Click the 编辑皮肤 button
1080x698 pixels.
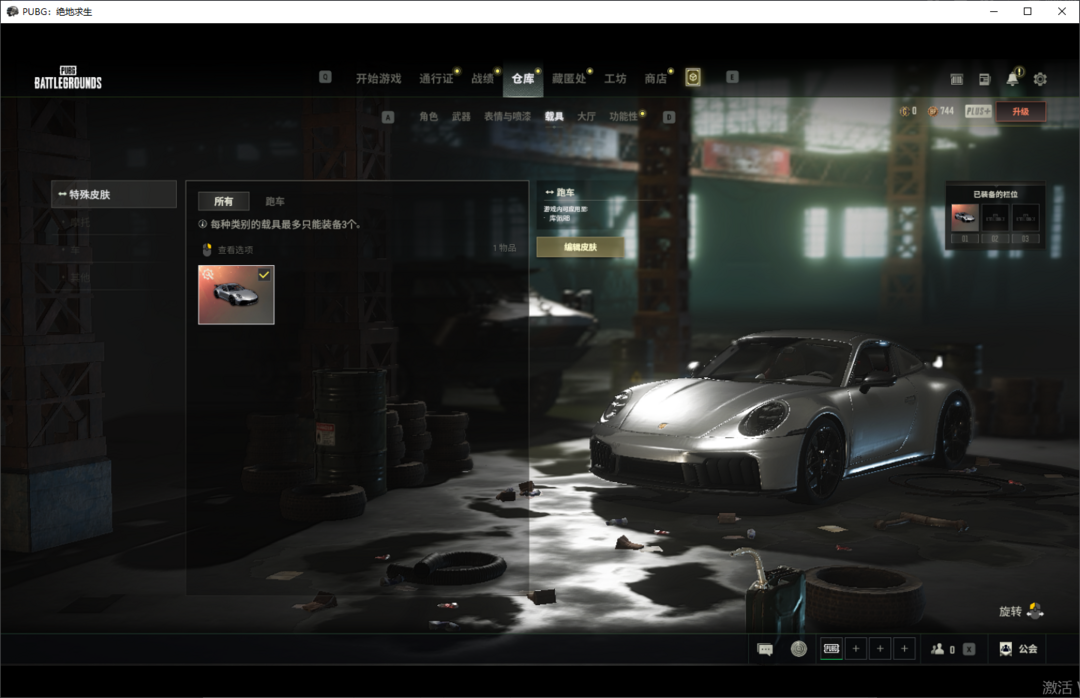[580, 247]
